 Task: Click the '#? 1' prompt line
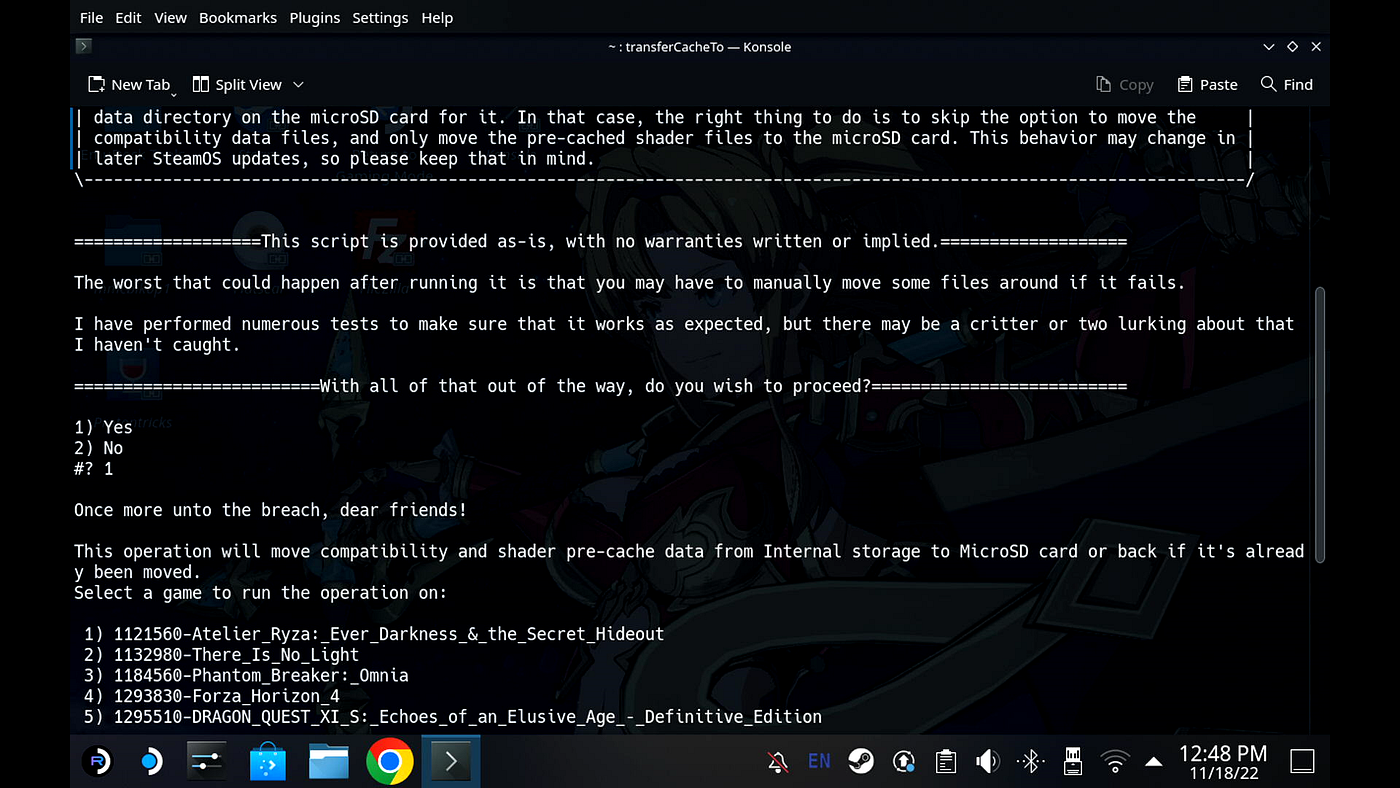coord(93,469)
